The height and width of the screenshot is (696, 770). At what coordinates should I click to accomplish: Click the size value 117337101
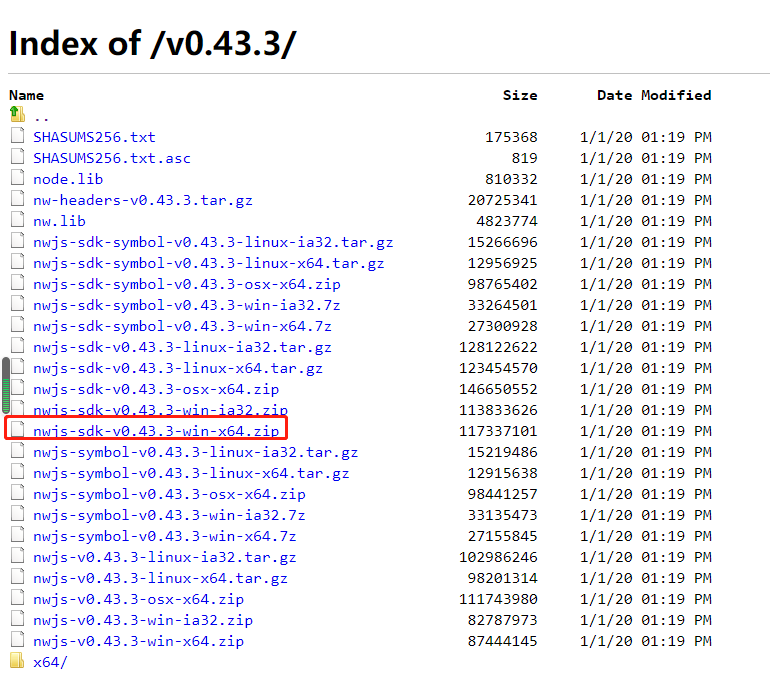coord(498,431)
